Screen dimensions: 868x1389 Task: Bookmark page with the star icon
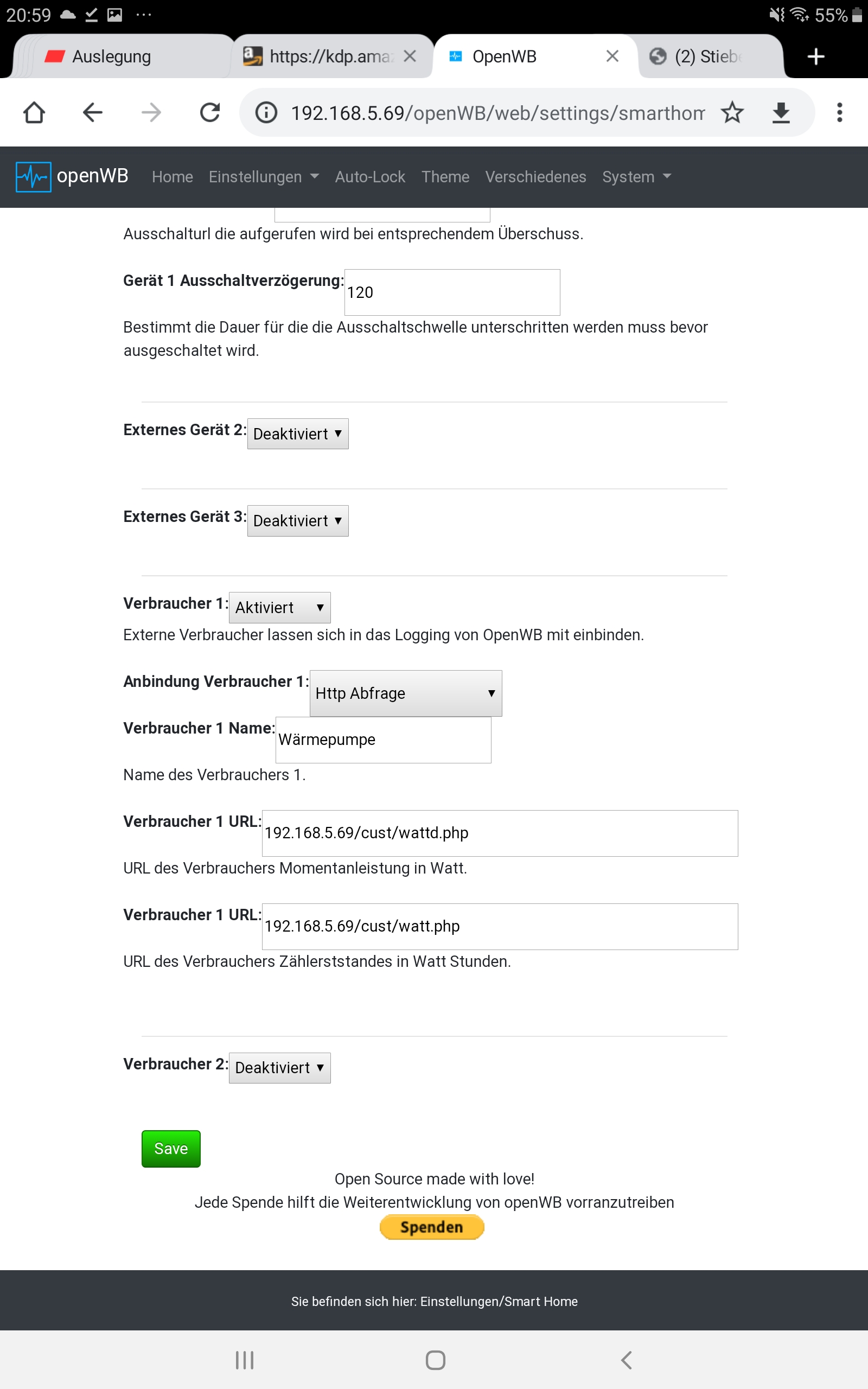coord(732,112)
